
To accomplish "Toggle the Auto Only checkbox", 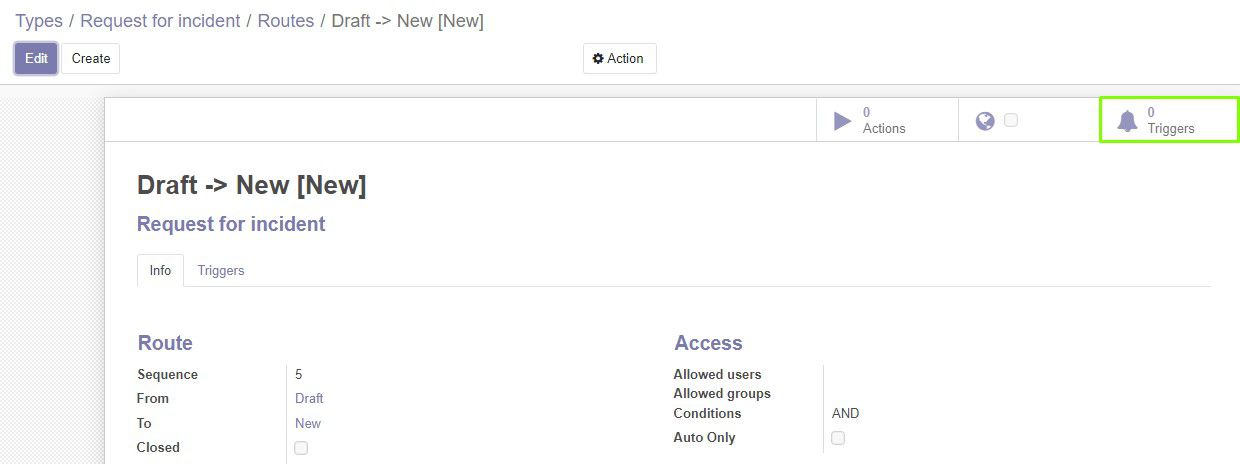I will [x=838, y=438].
